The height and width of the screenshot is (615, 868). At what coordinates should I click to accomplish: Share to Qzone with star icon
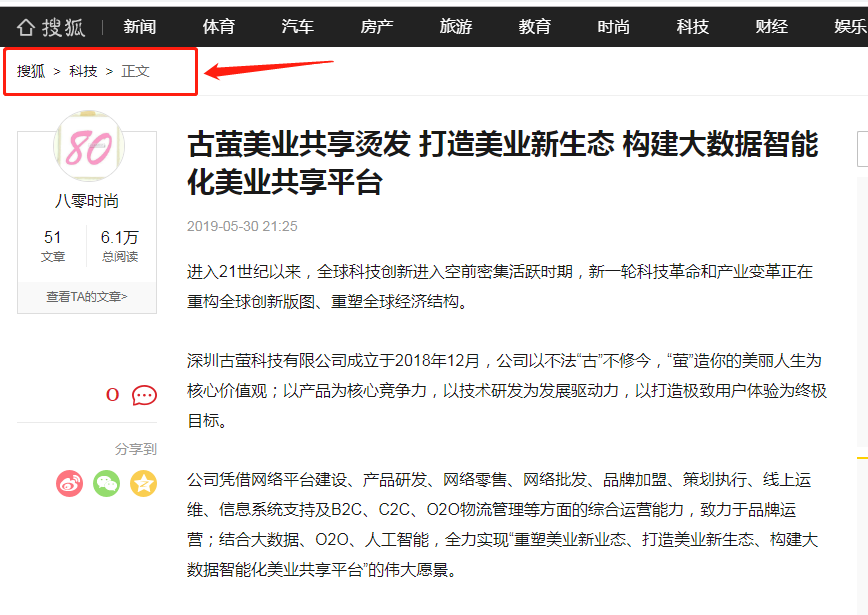click(x=144, y=484)
